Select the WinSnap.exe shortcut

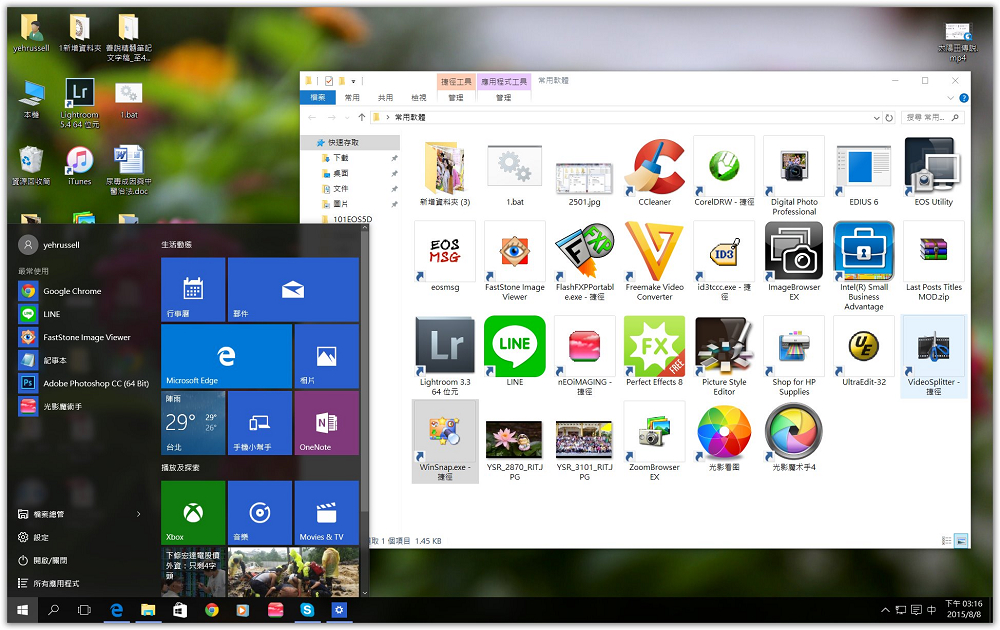coord(445,441)
